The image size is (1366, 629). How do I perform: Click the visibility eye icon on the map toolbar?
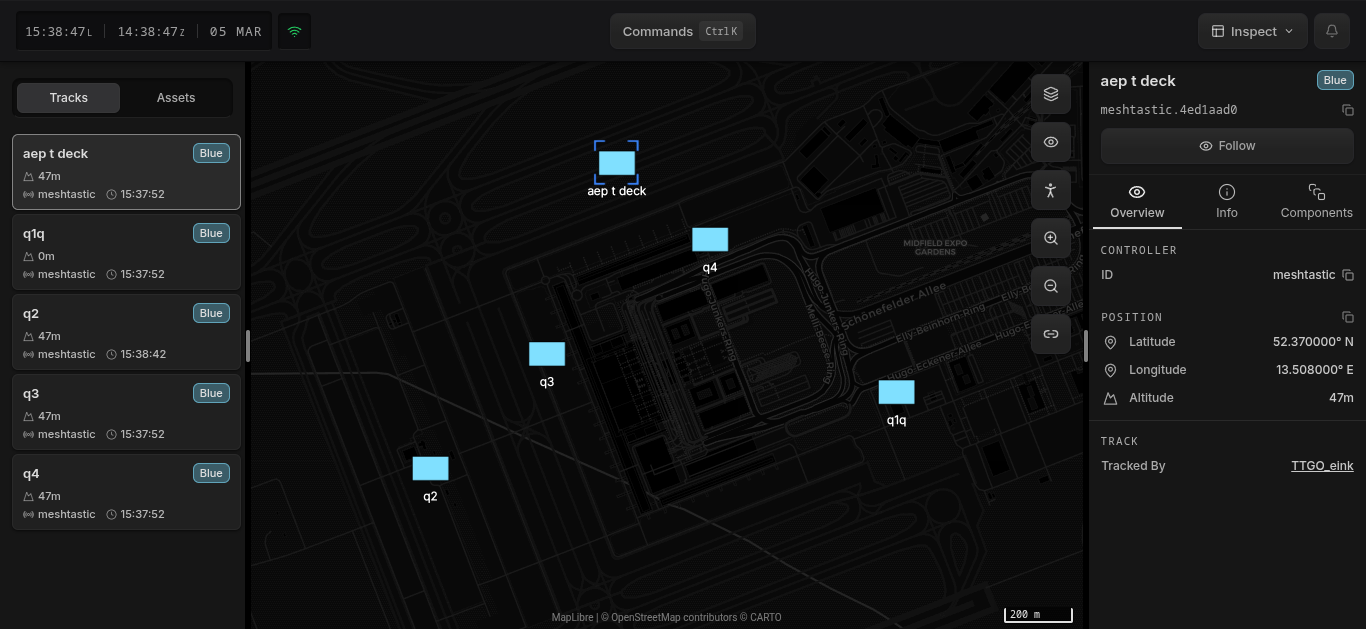[x=1050, y=141]
